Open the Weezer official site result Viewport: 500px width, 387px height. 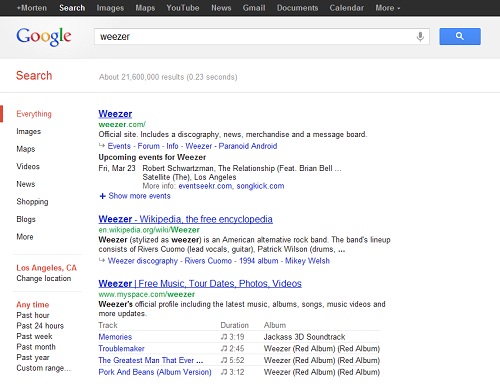coord(115,114)
